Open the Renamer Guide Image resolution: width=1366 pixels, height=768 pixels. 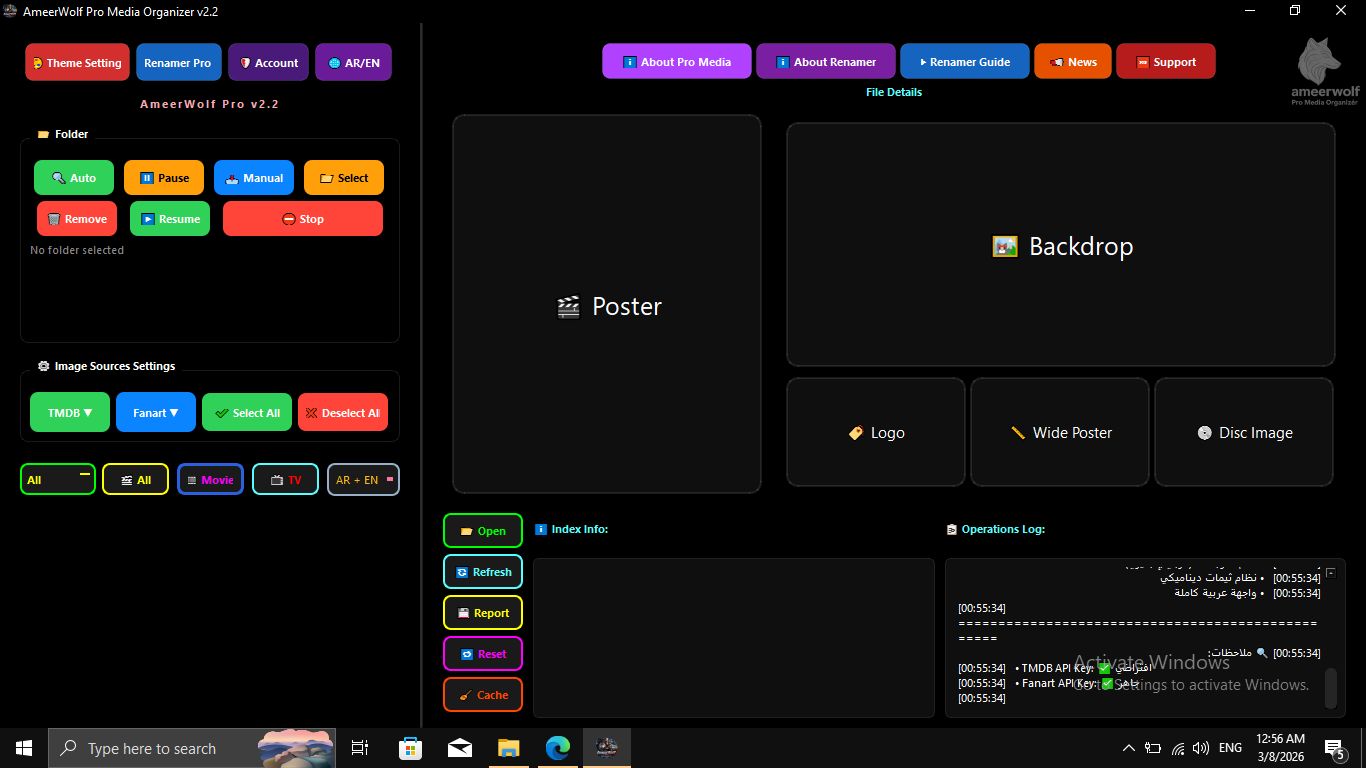(964, 61)
